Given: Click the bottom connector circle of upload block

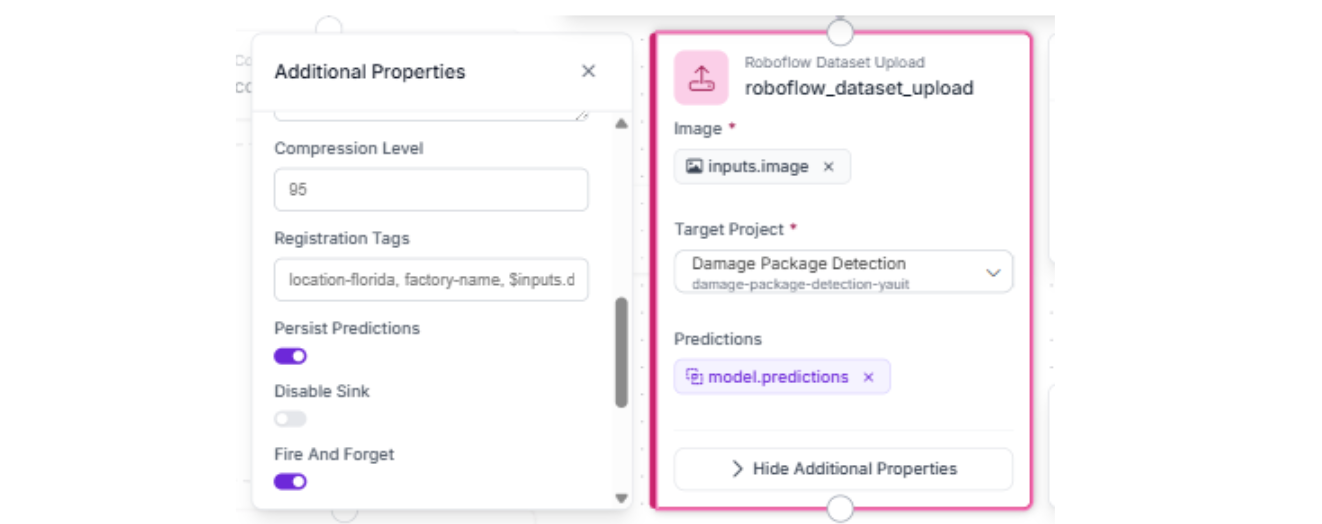Looking at the screenshot, I should click(x=840, y=508).
